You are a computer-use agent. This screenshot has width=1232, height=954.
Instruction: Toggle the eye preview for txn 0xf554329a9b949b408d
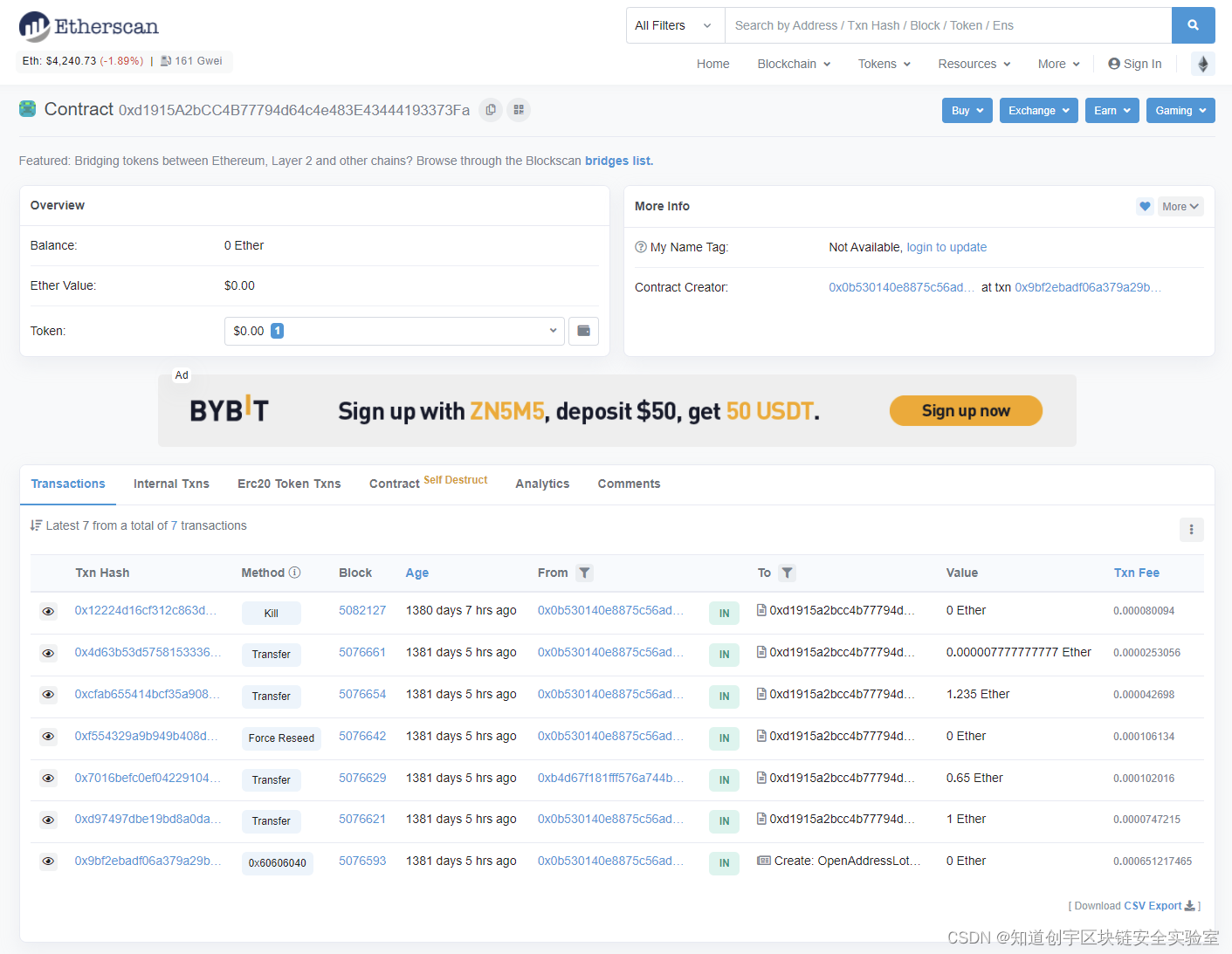point(48,737)
